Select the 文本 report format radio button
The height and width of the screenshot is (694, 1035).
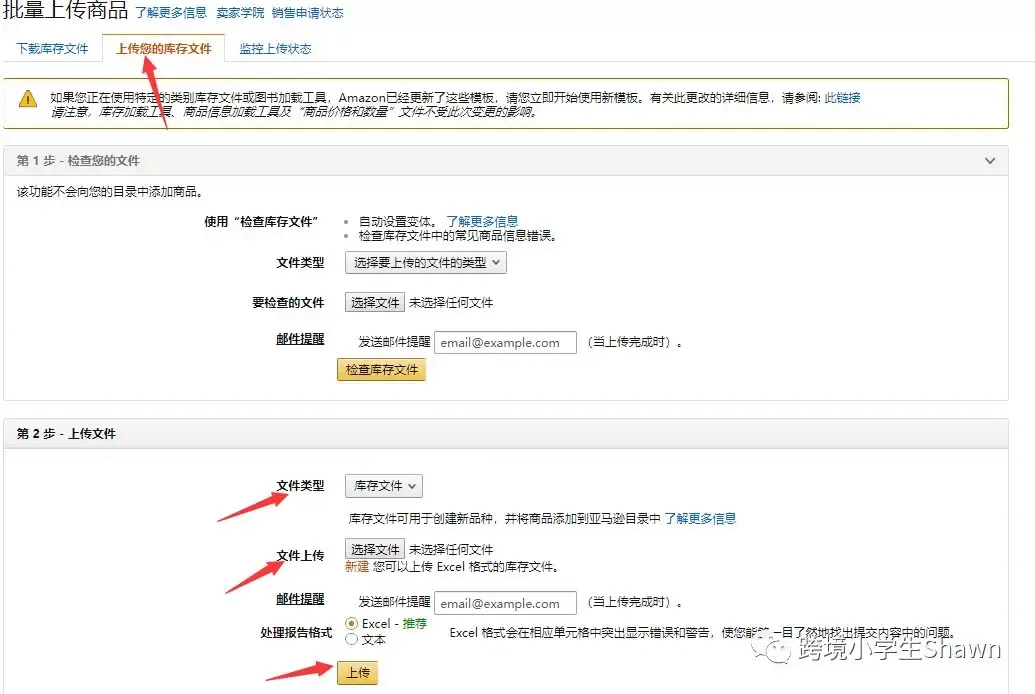point(352,639)
